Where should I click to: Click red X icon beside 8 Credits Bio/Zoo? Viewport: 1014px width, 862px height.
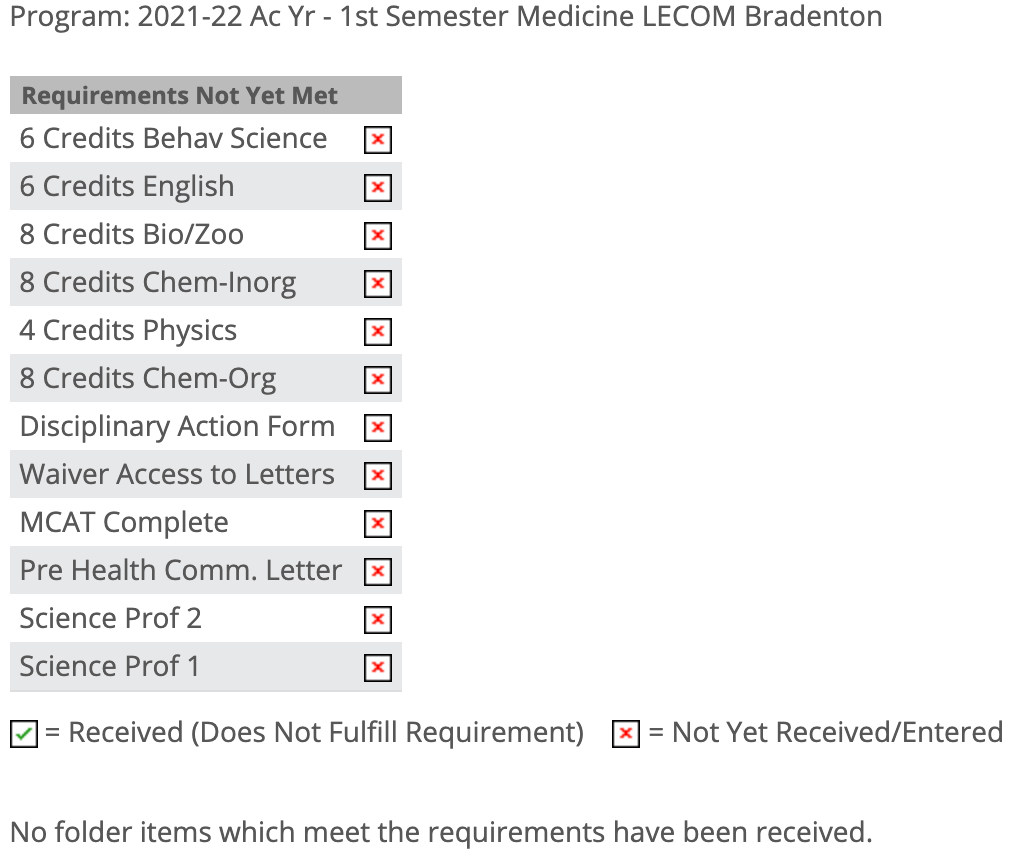[x=377, y=236]
